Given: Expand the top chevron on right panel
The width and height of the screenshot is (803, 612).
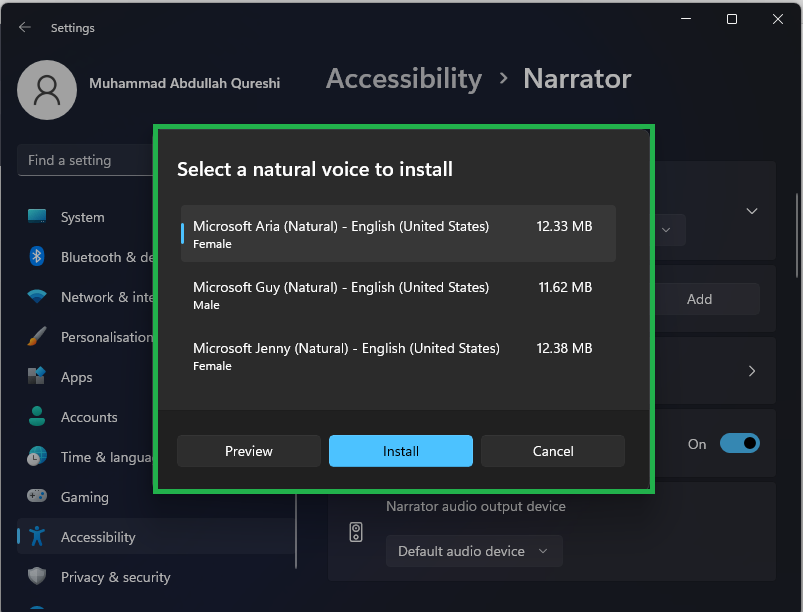Looking at the screenshot, I should click(752, 211).
